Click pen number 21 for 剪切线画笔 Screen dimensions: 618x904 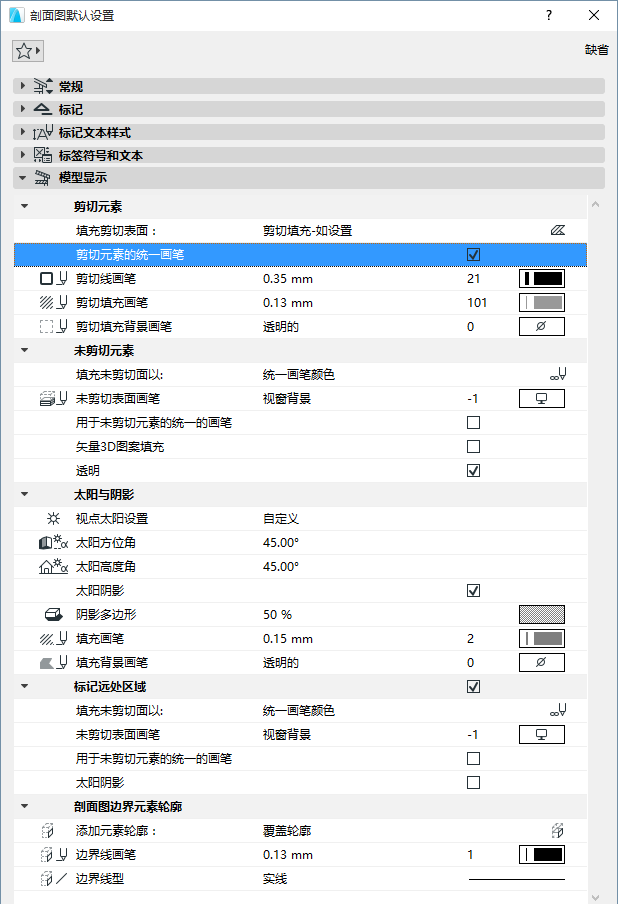tap(474, 278)
